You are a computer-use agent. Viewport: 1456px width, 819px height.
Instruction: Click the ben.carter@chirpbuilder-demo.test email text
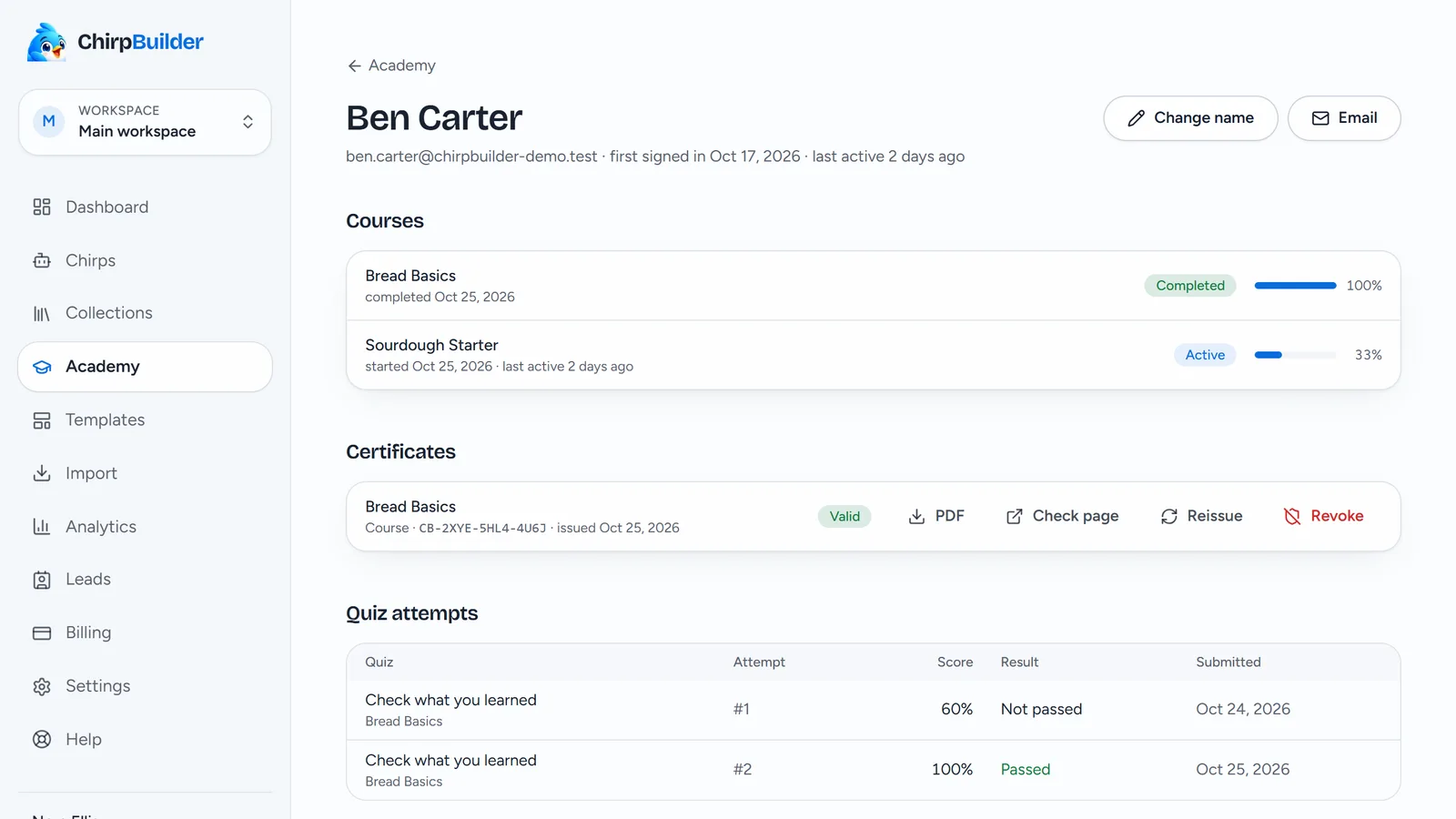[x=471, y=157]
